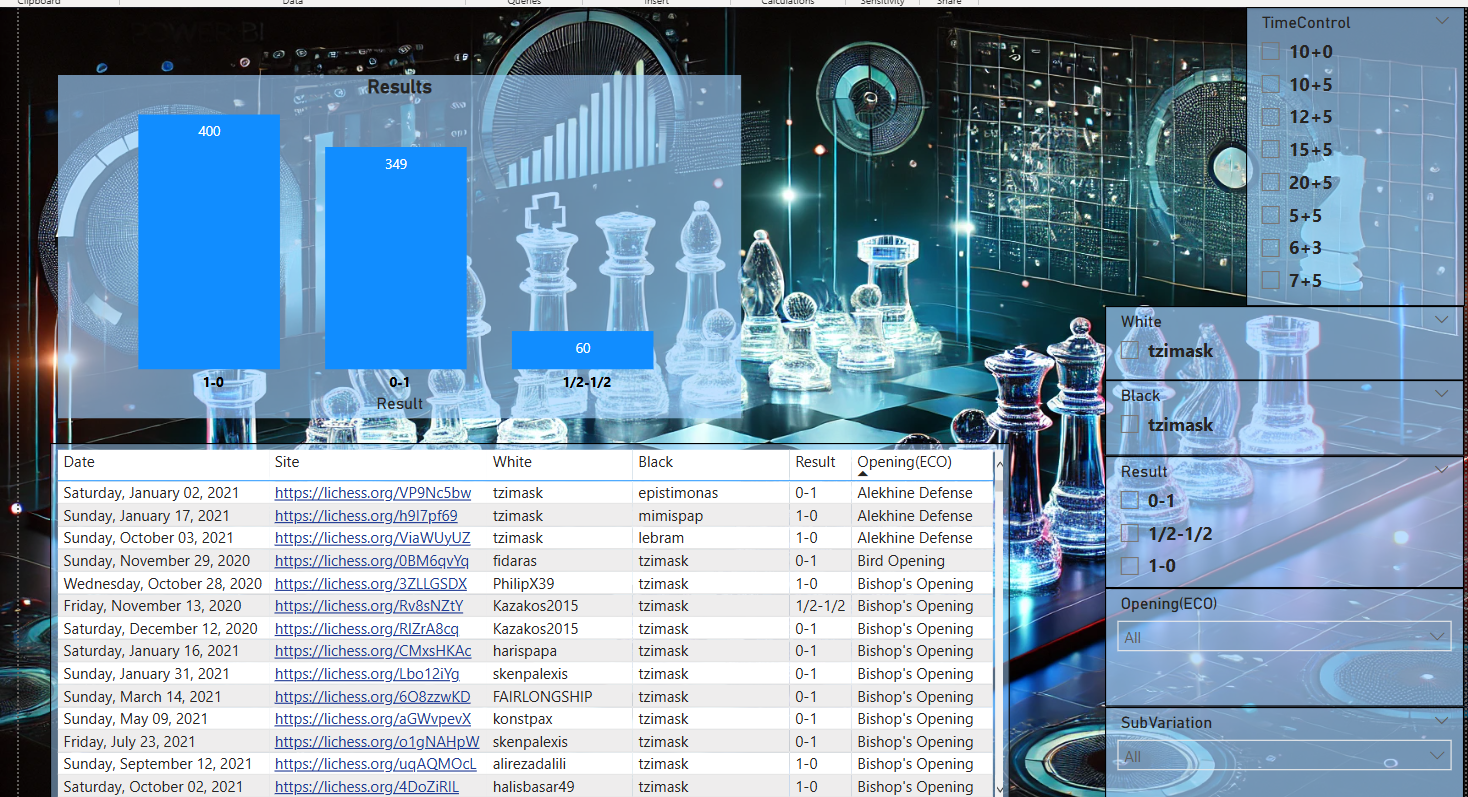Open link https://lichess.org/3ZLLGSDX
The width and height of the screenshot is (1468, 797).
point(371,584)
